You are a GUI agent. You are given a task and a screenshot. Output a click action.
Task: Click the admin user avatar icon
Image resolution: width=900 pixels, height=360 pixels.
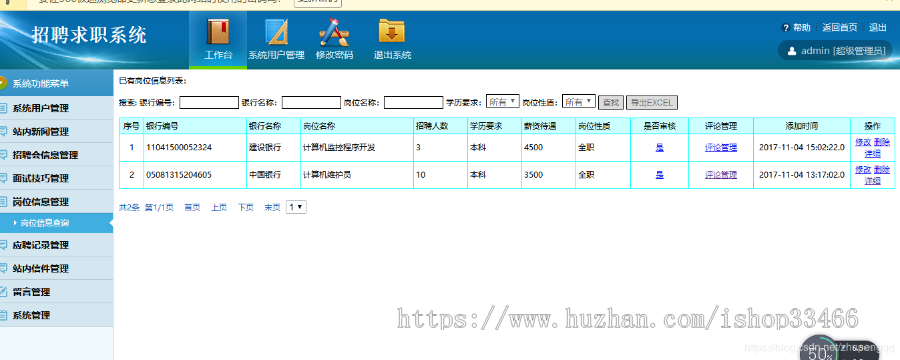point(792,51)
